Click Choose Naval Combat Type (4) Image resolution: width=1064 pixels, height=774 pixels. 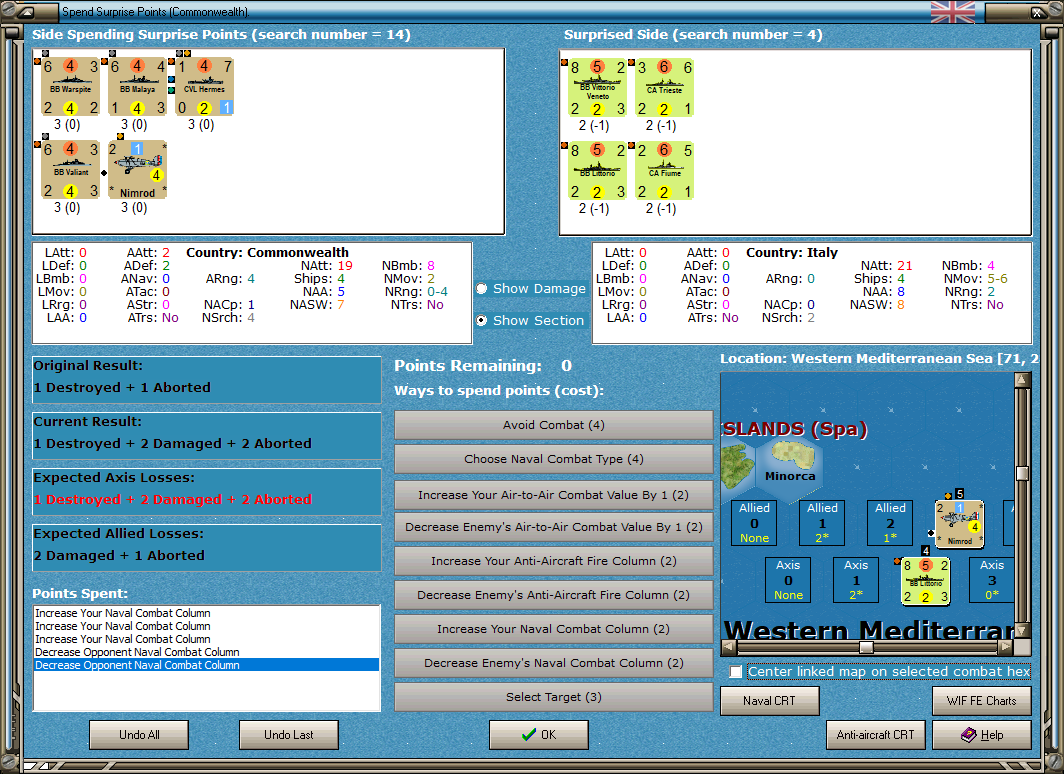(x=554, y=459)
